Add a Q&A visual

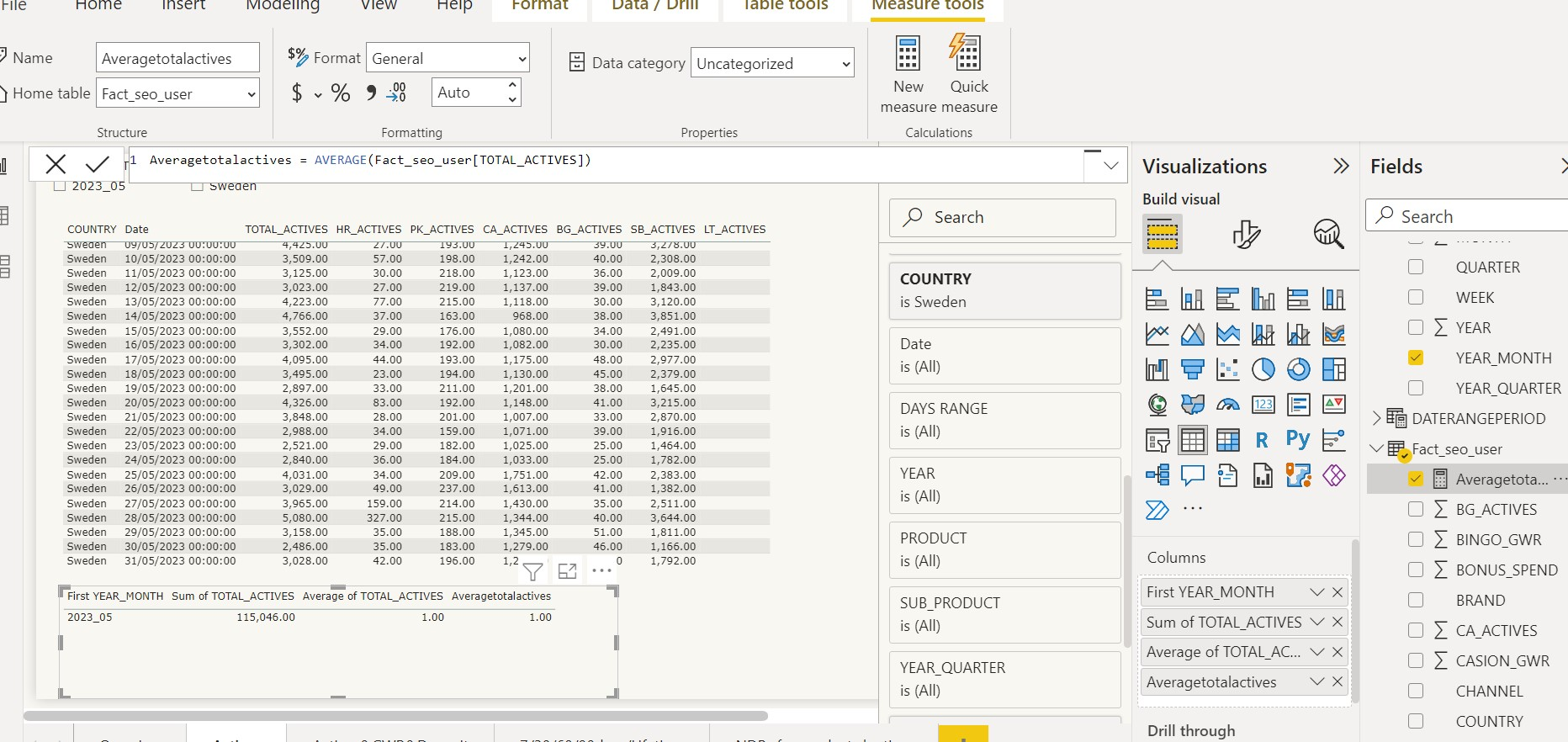pyautogui.click(x=1192, y=475)
